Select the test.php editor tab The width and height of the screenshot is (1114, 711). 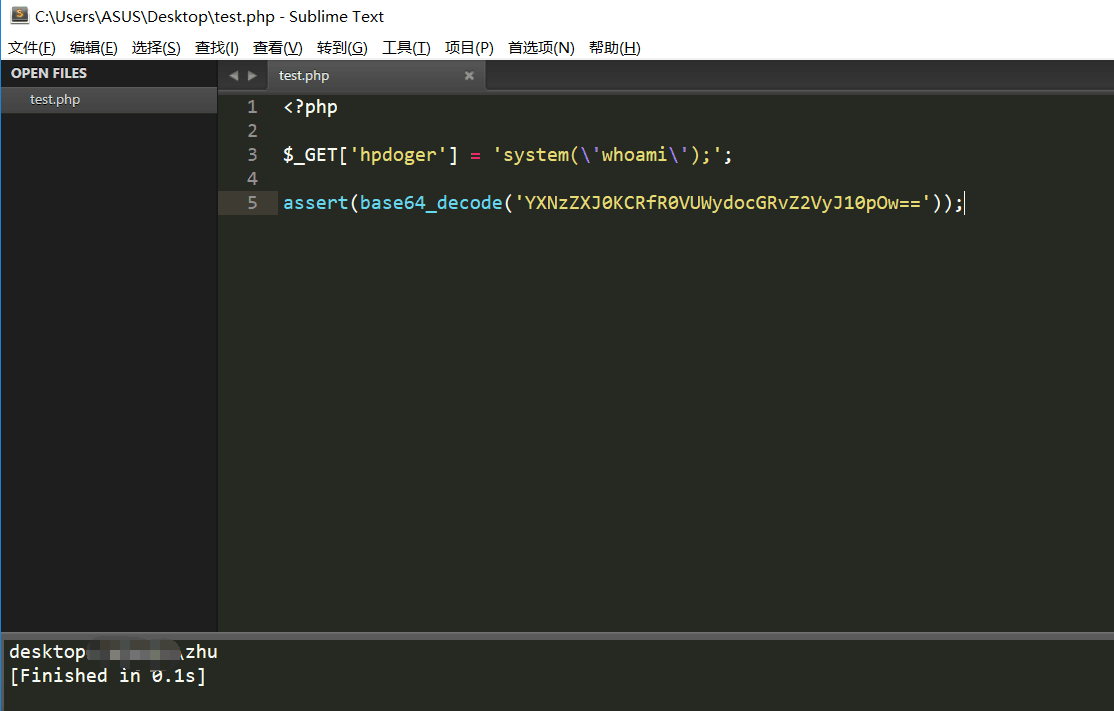[377, 75]
